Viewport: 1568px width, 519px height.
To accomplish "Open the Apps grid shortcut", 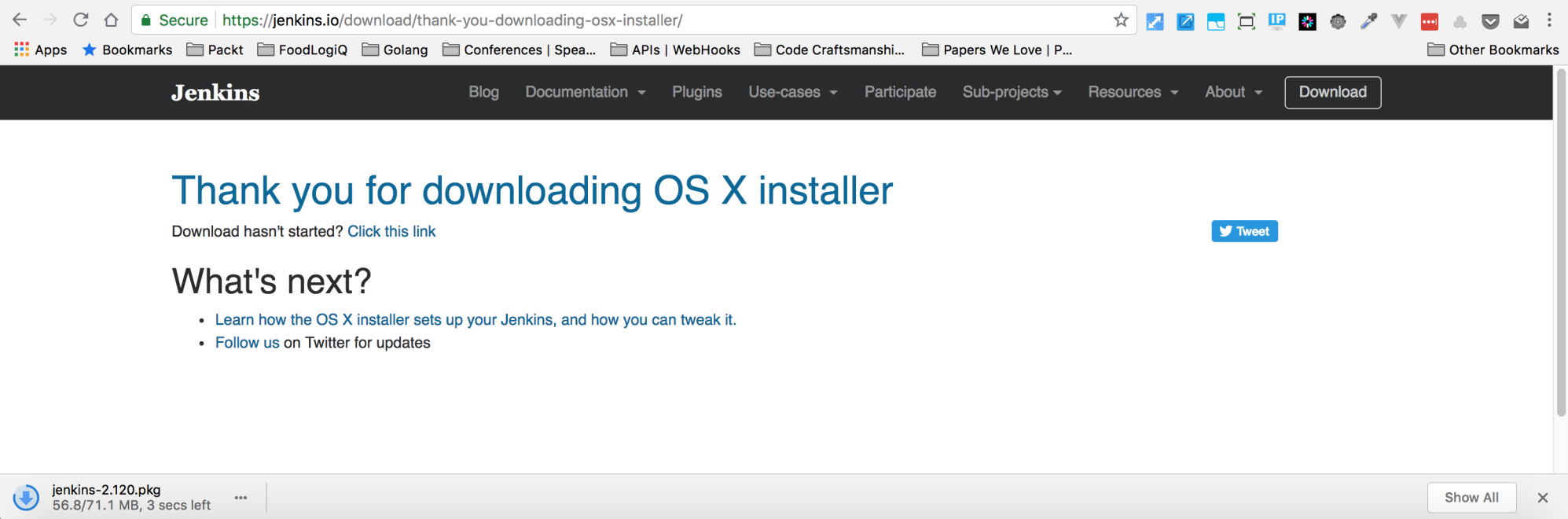I will coord(41,50).
